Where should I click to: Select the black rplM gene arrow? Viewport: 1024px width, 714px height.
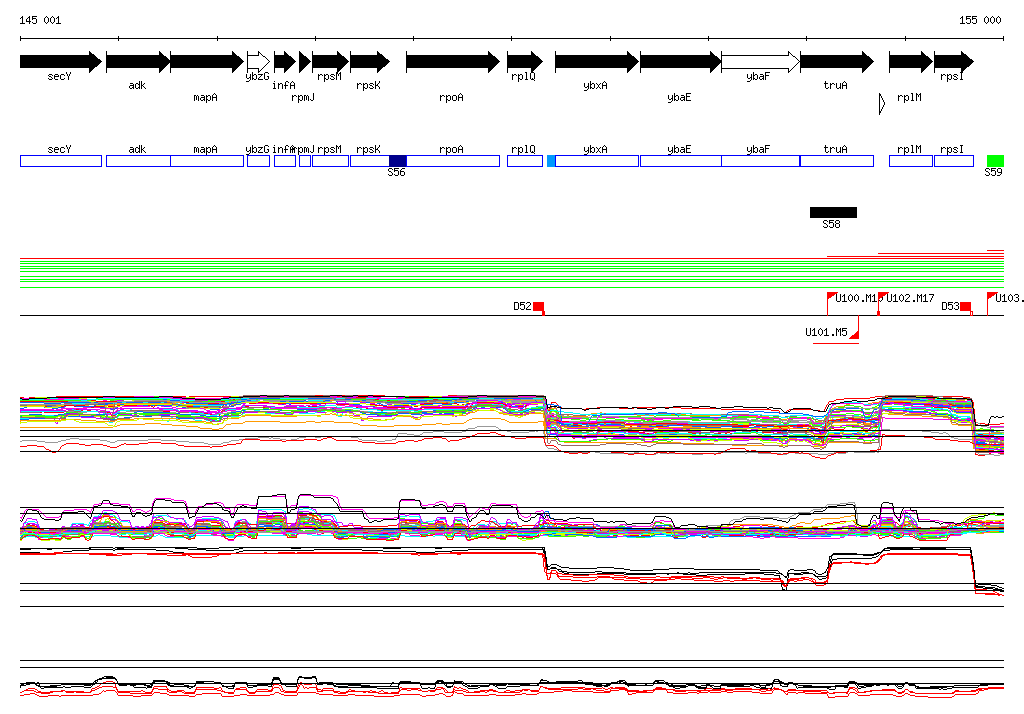pos(910,62)
